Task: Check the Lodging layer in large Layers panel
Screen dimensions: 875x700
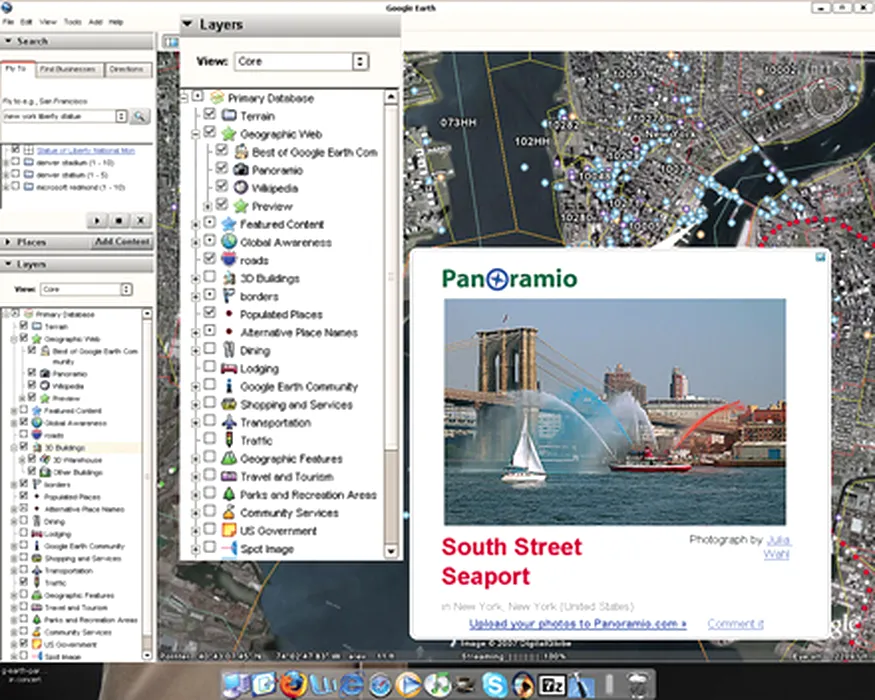Action: tap(209, 369)
